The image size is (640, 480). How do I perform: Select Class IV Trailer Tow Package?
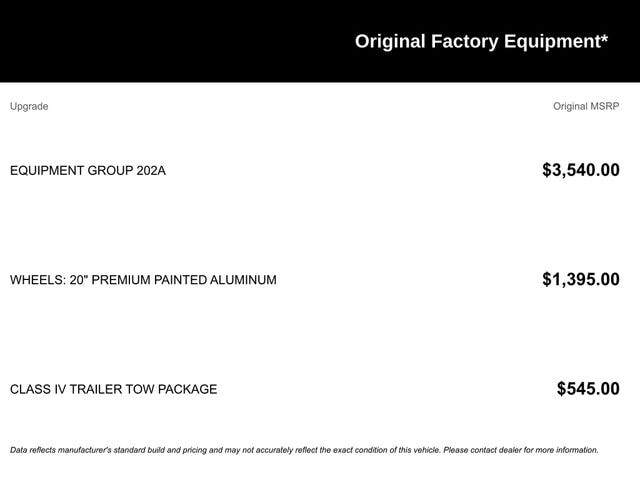[x=113, y=389]
